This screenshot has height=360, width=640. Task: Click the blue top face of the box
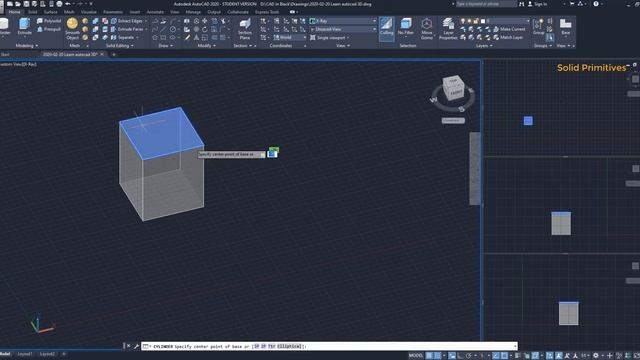click(x=162, y=133)
